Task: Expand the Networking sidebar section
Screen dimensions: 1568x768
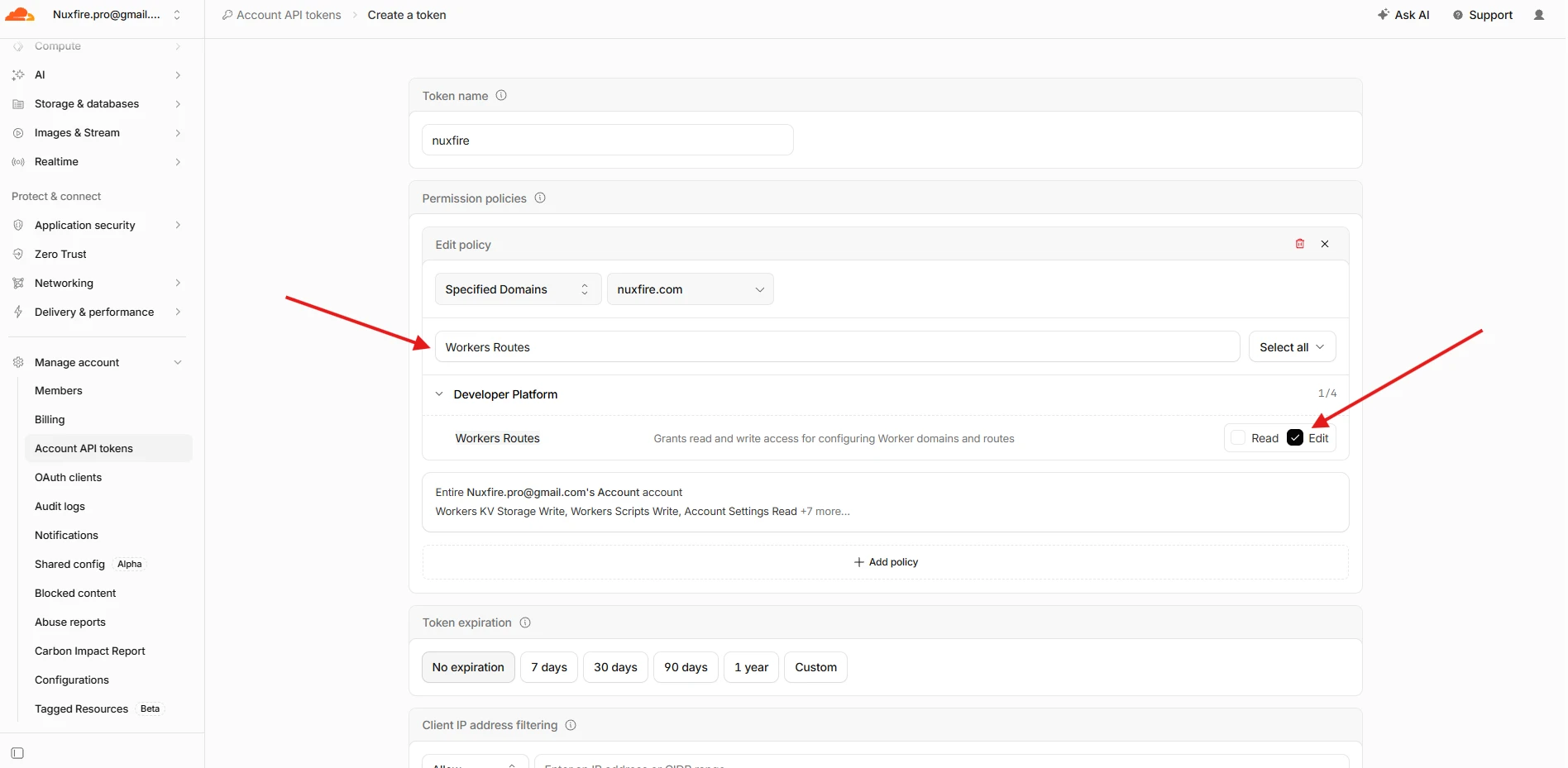Action: tap(178, 283)
